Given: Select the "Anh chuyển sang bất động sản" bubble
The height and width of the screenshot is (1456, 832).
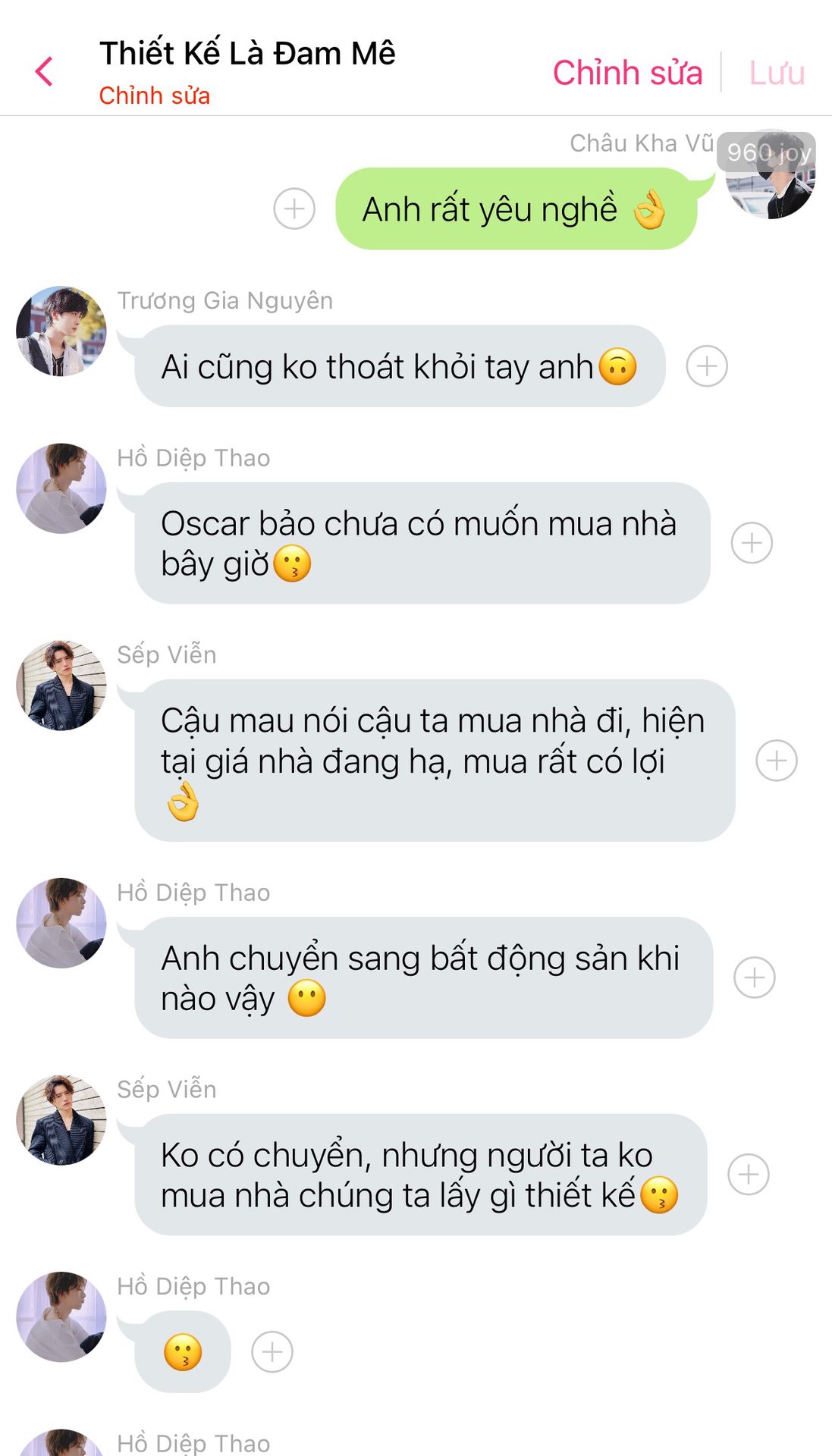Looking at the screenshot, I should click(423, 977).
